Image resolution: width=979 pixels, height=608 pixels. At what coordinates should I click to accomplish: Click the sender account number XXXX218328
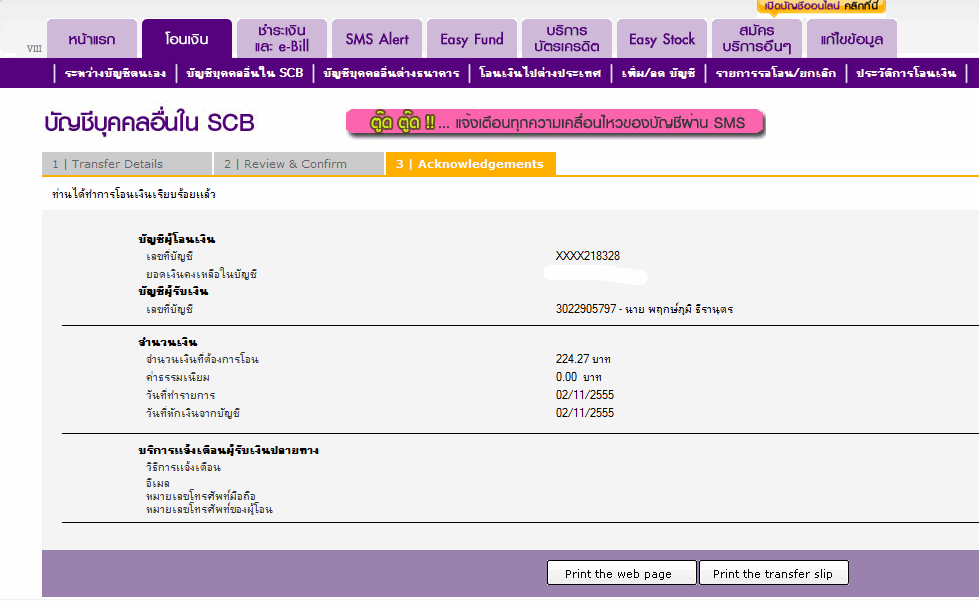pos(588,256)
